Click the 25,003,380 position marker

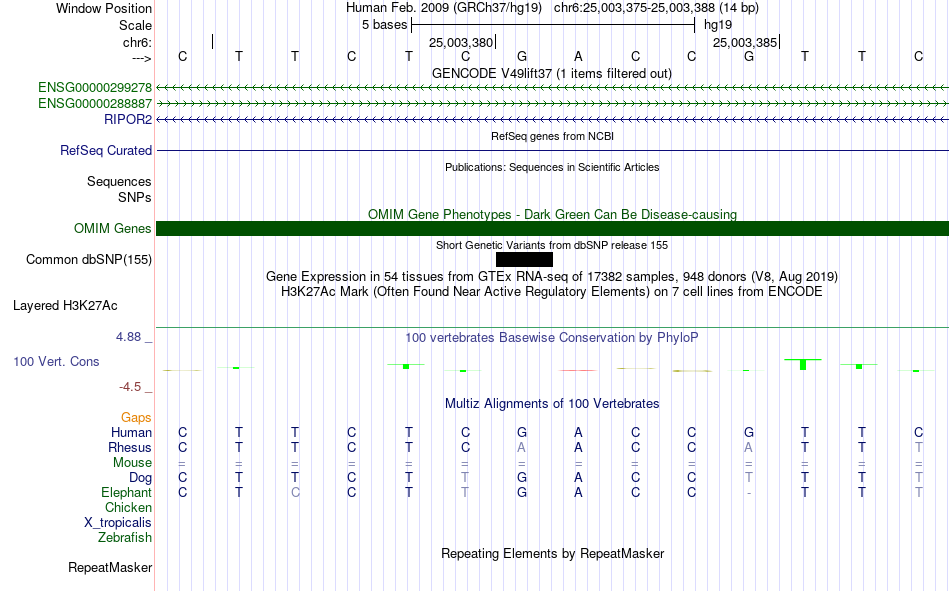(461, 42)
